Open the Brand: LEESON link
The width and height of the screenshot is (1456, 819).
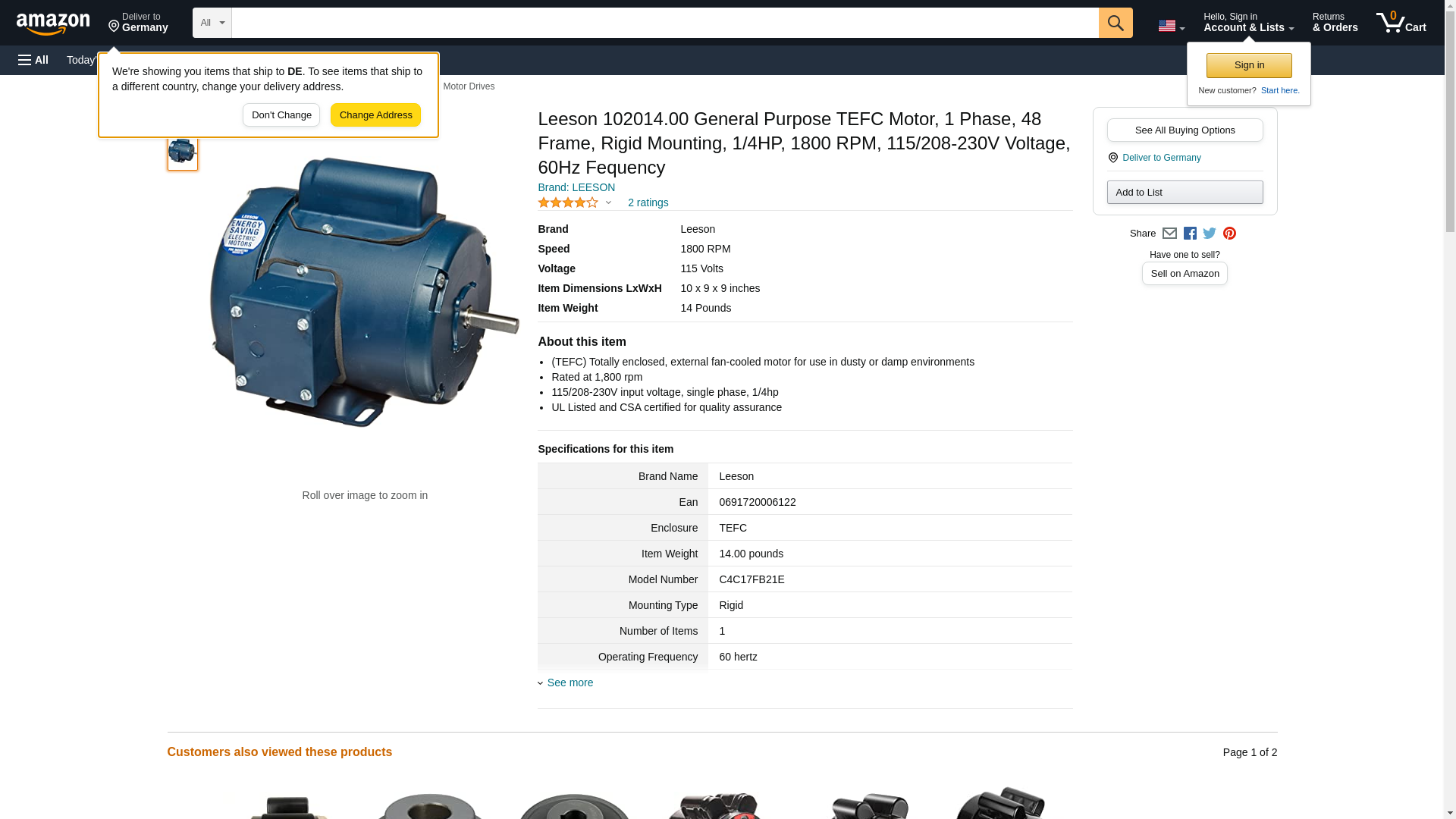pyautogui.click(x=576, y=187)
